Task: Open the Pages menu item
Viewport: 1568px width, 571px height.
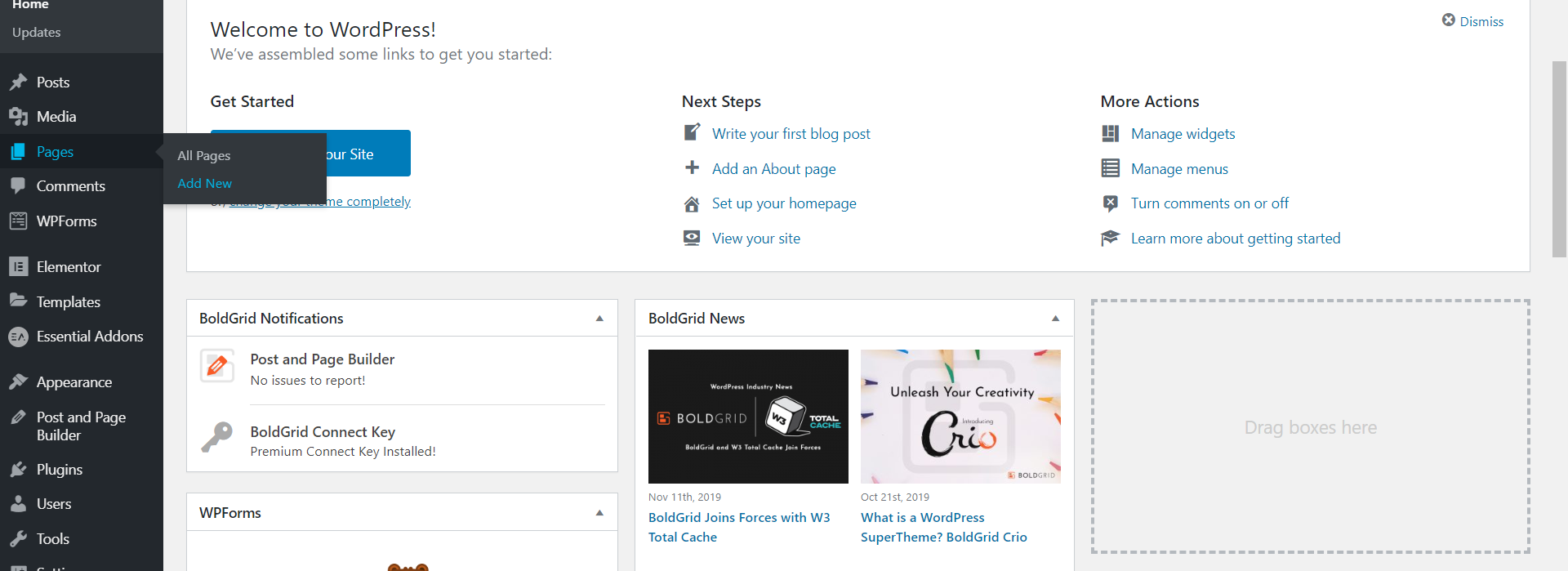Action: [x=55, y=152]
